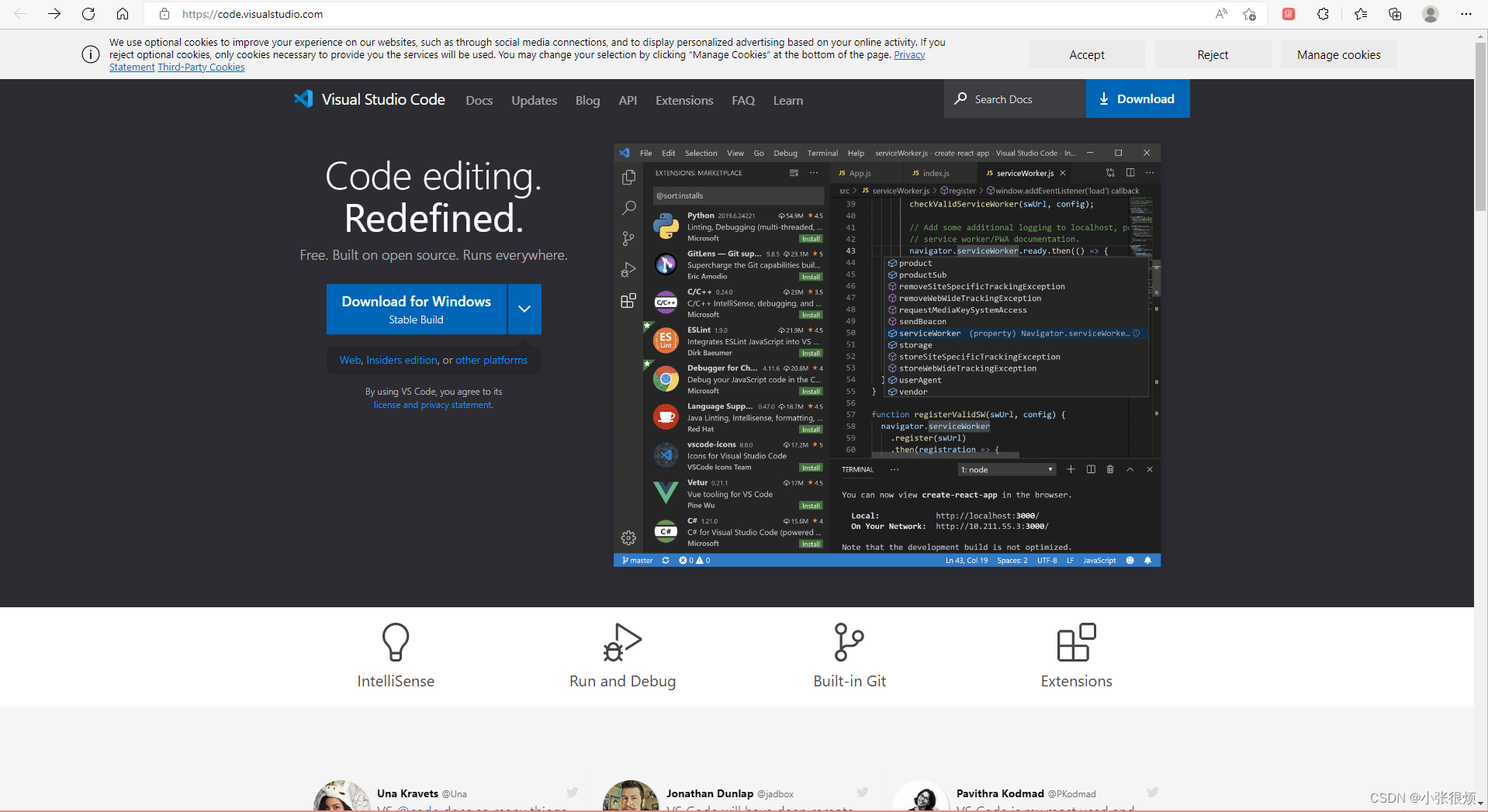Open the Updates page

tap(534, 101)
